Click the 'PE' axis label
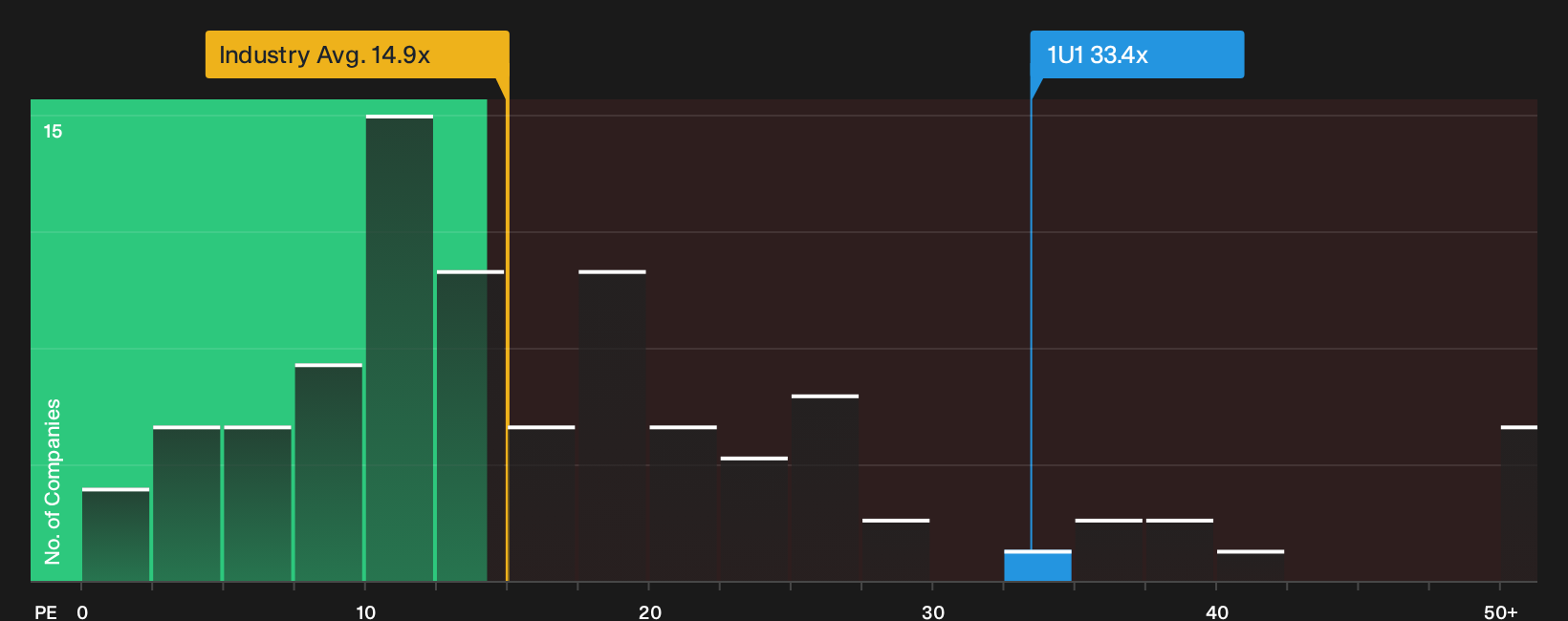 click(x=46, y=611)
